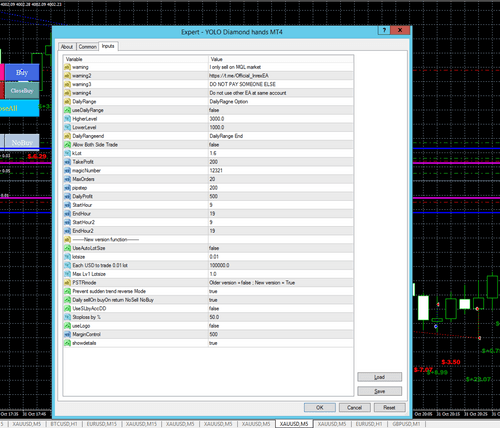This screenshot has width=500, height=428.
Task: Click the icon beside UseAutoLotSize variable
Action: pos(68,248)
